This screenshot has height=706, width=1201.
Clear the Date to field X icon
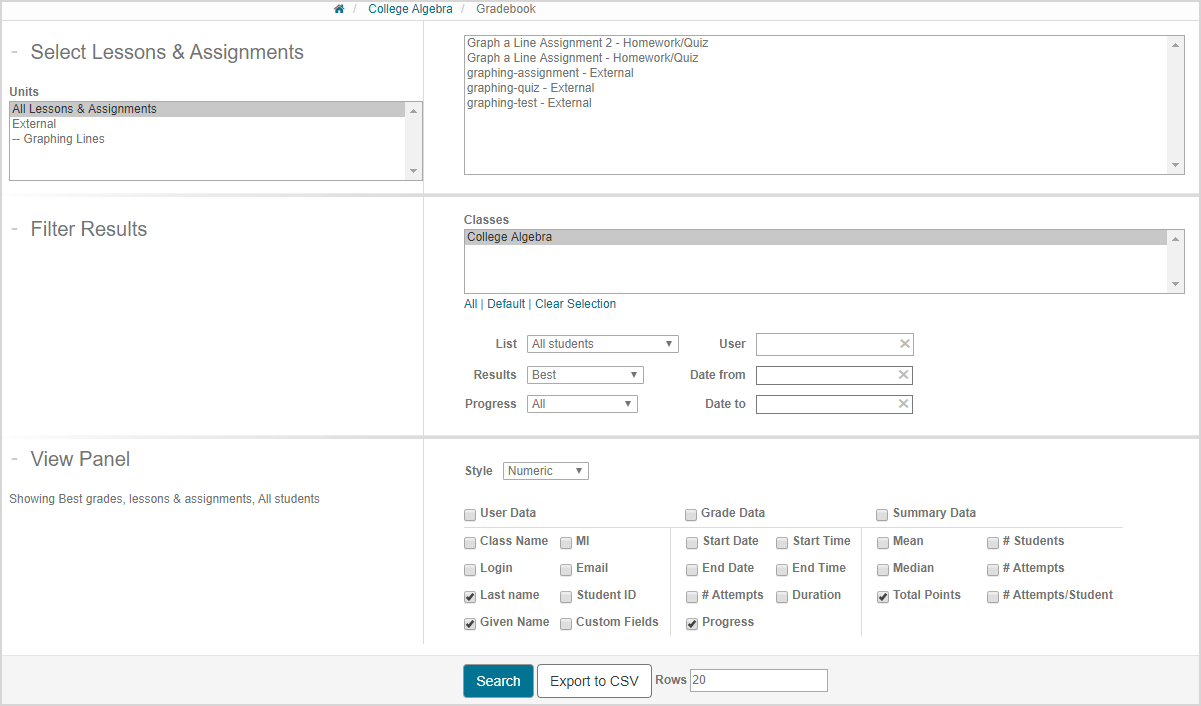[x=903, y=404]
